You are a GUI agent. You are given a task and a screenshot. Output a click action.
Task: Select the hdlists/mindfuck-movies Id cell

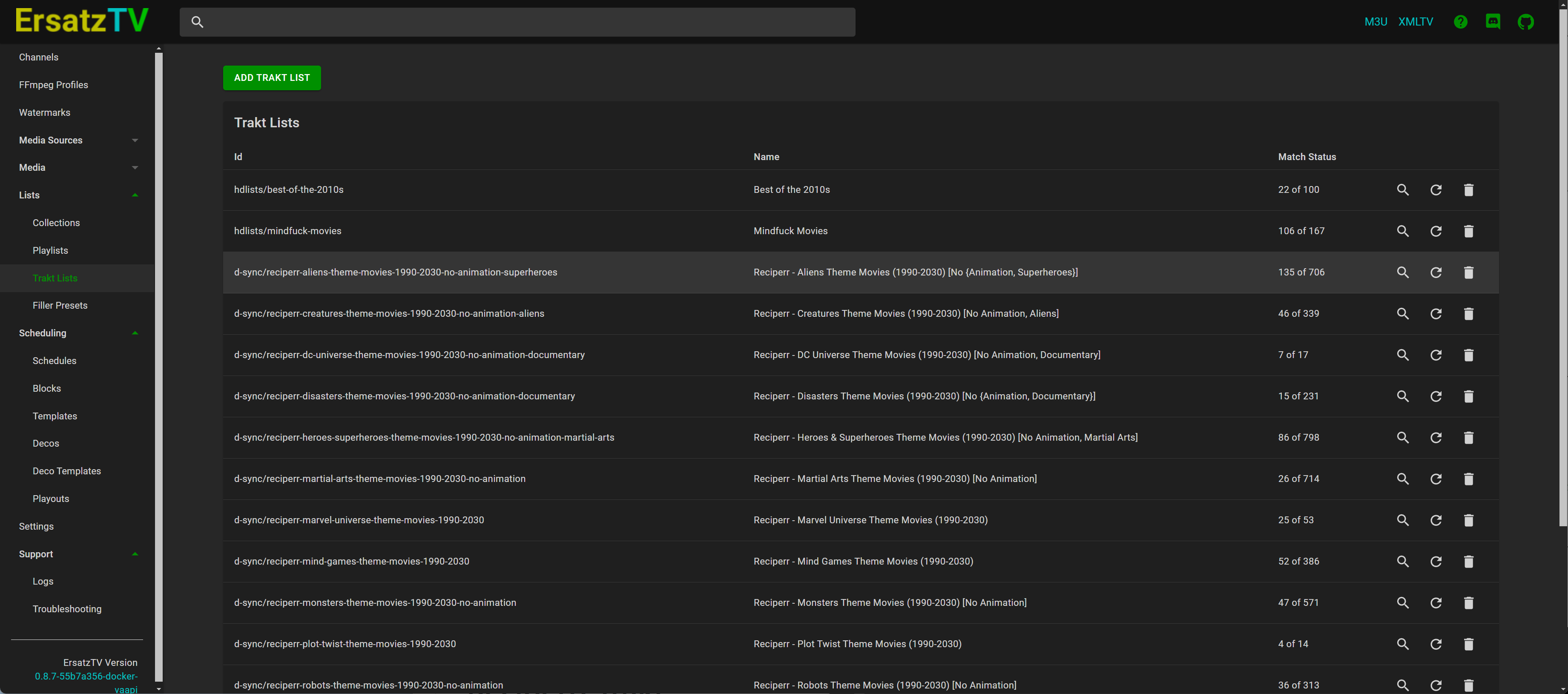[287, 231]
